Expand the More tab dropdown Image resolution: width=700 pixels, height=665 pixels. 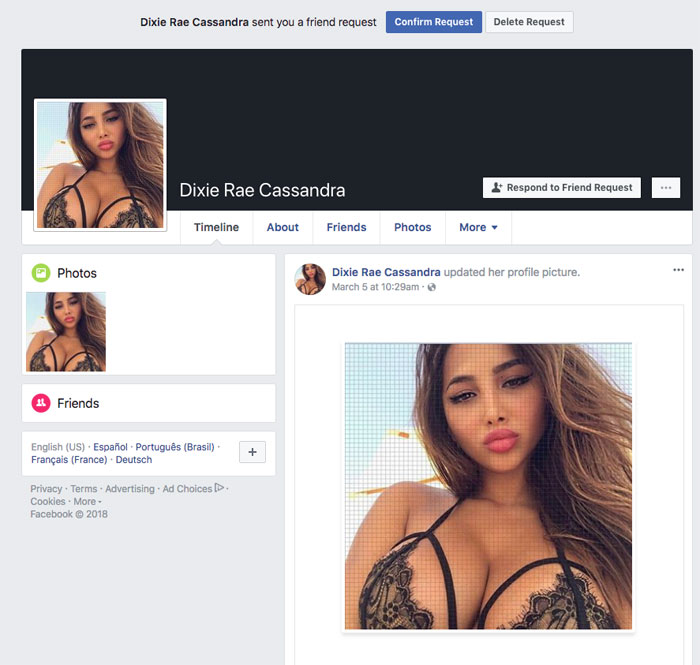[x=478, y=227]
